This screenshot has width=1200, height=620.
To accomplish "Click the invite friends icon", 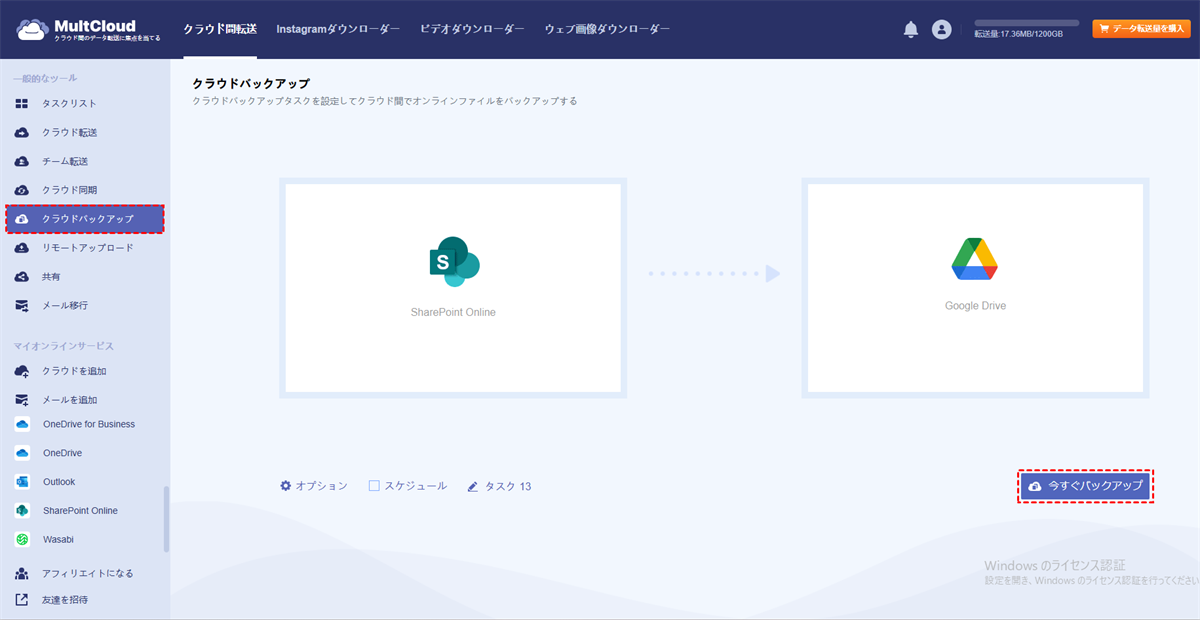I will point(22,600).
